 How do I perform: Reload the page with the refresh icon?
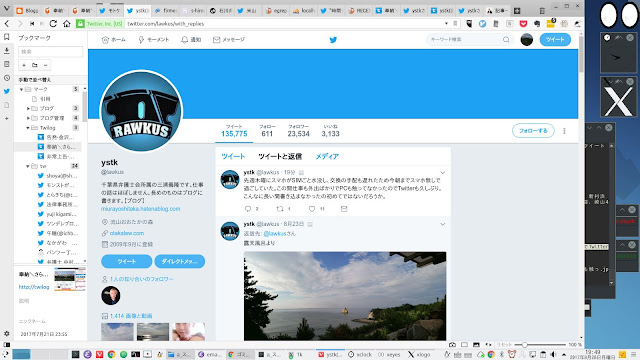click(x=53, y=24)
